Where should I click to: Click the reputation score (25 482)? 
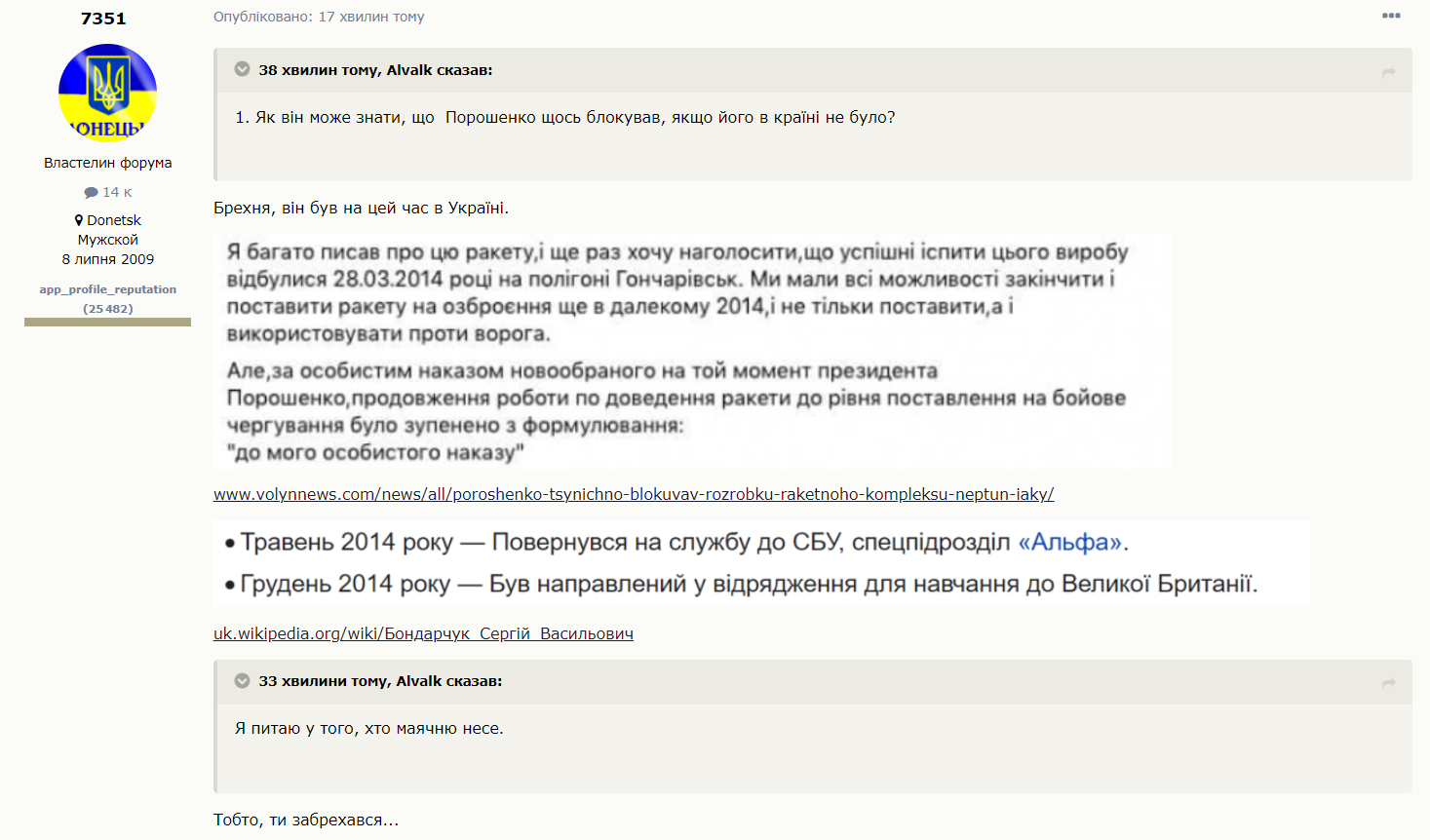[107, 309]
